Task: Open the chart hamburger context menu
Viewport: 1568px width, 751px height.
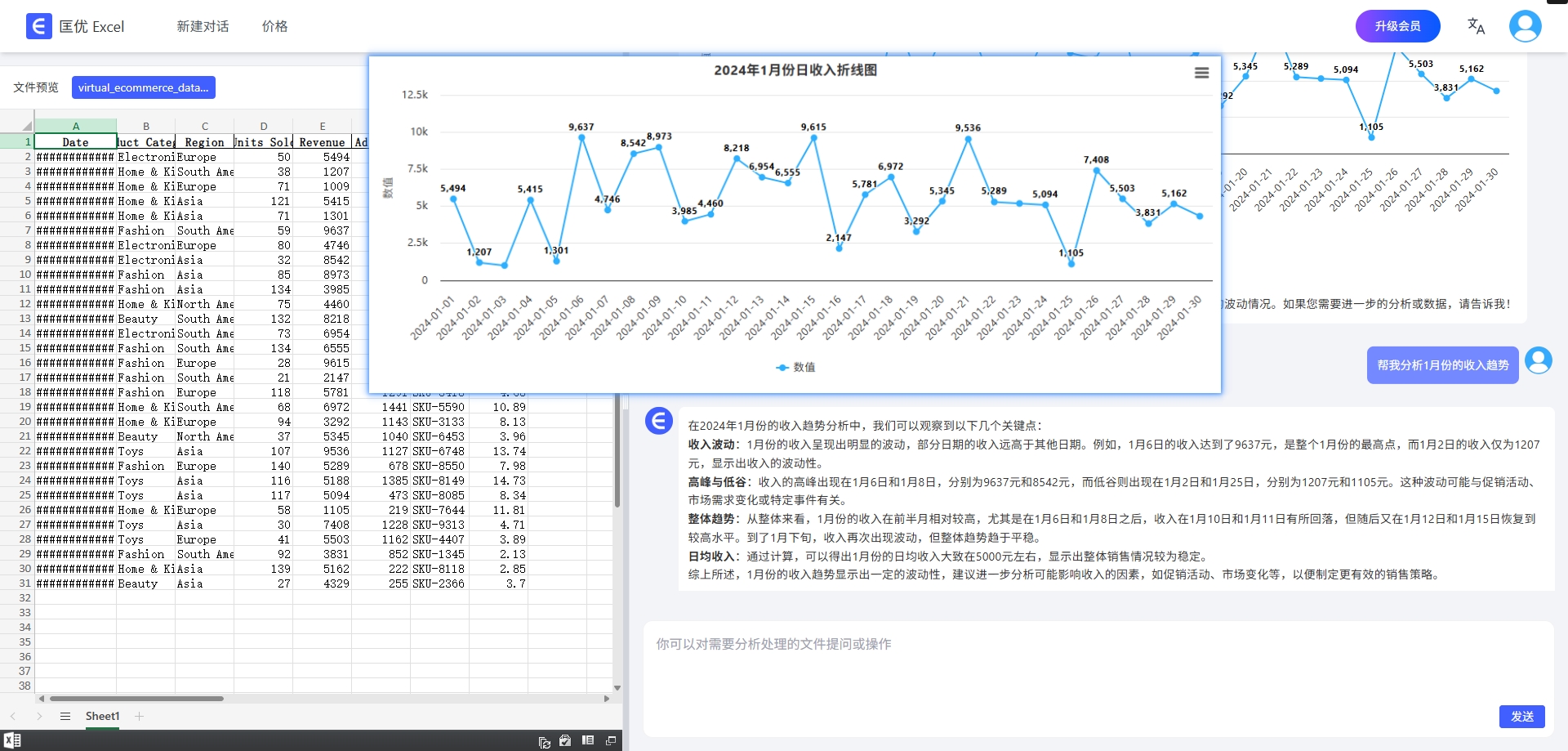Action: [x=1201, y=73]
